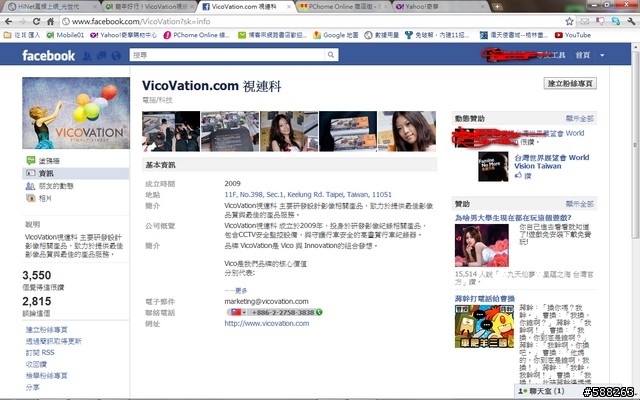Click the VicoVation profile picture
640x400 pixels.
[x=76, y=113]
